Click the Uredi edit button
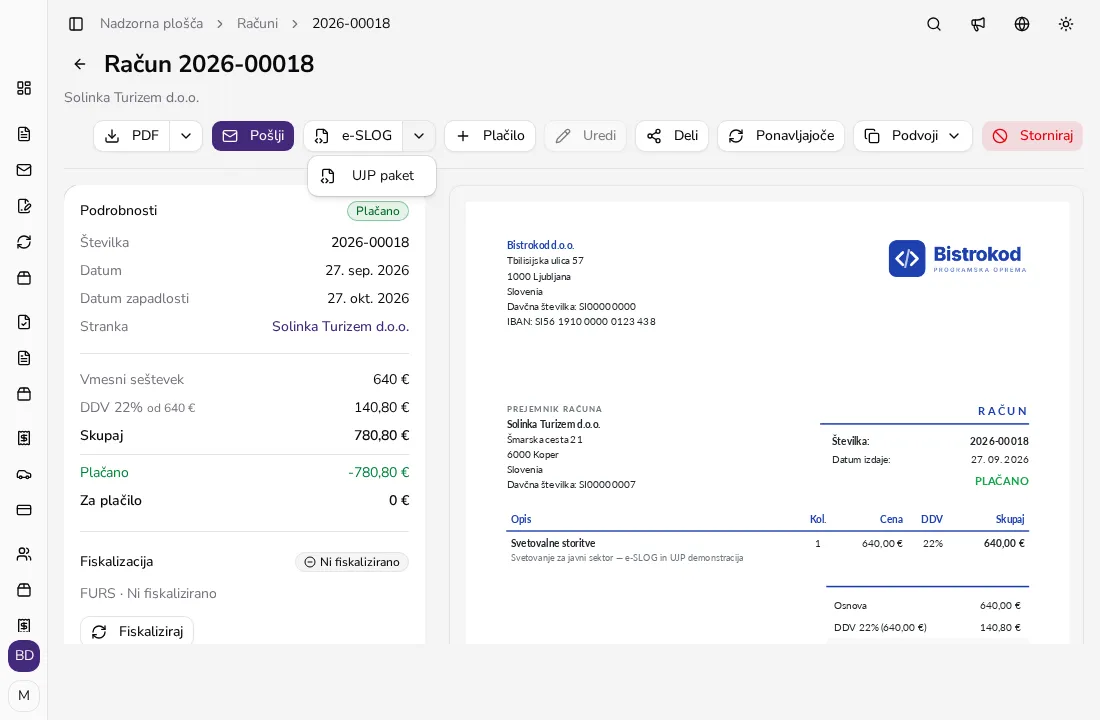 point(586,135)
